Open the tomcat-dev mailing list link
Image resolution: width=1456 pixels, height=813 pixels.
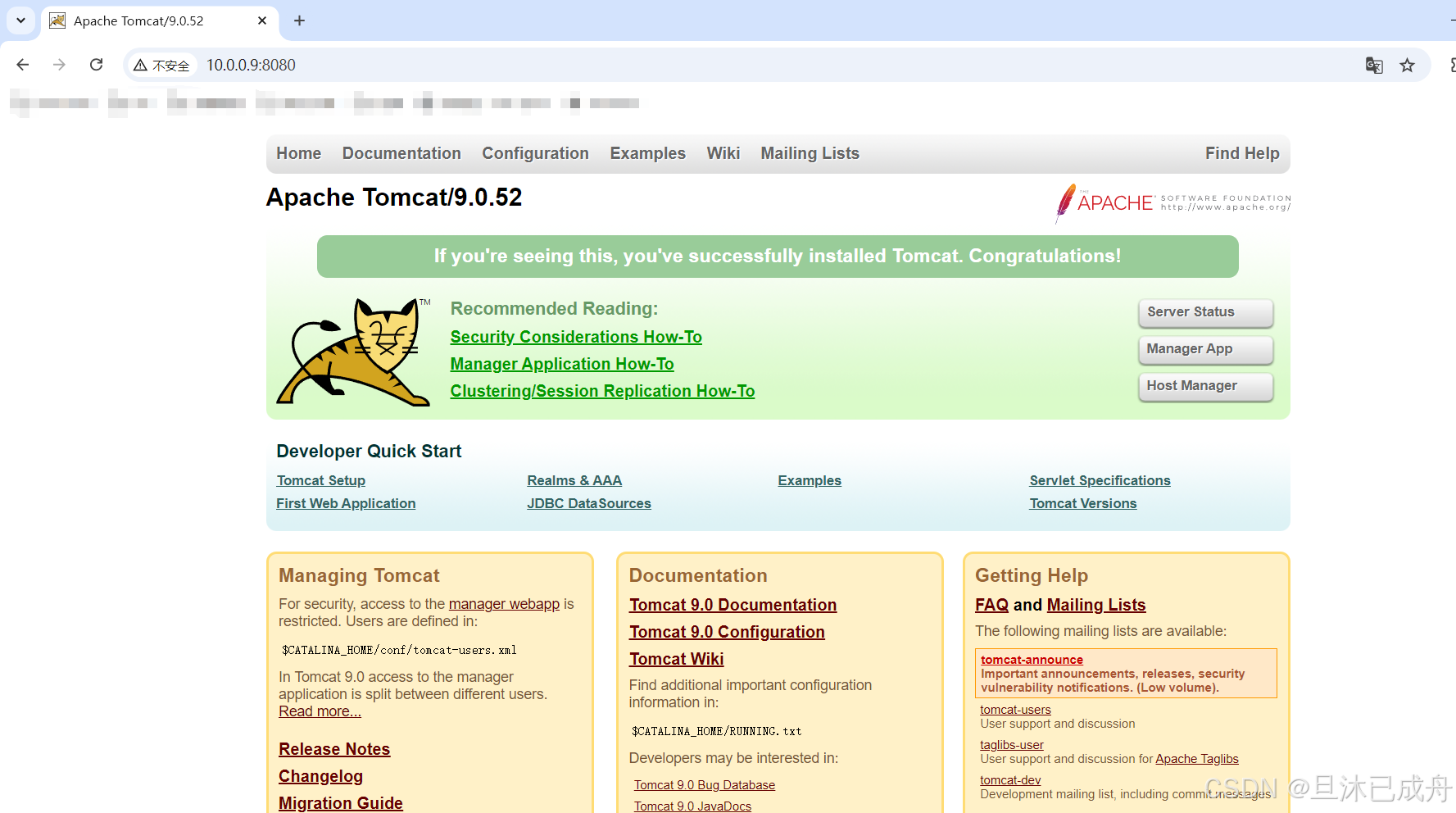pyautogui.click(x=1010, y=780)
